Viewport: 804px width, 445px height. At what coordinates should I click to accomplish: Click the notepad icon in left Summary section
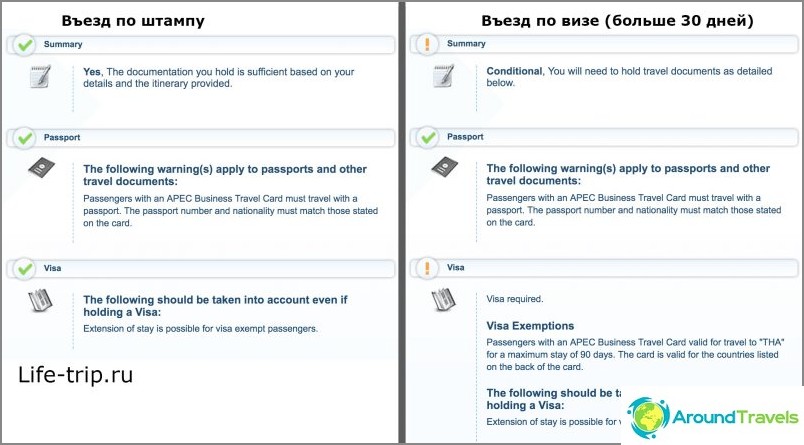point(41,76)
